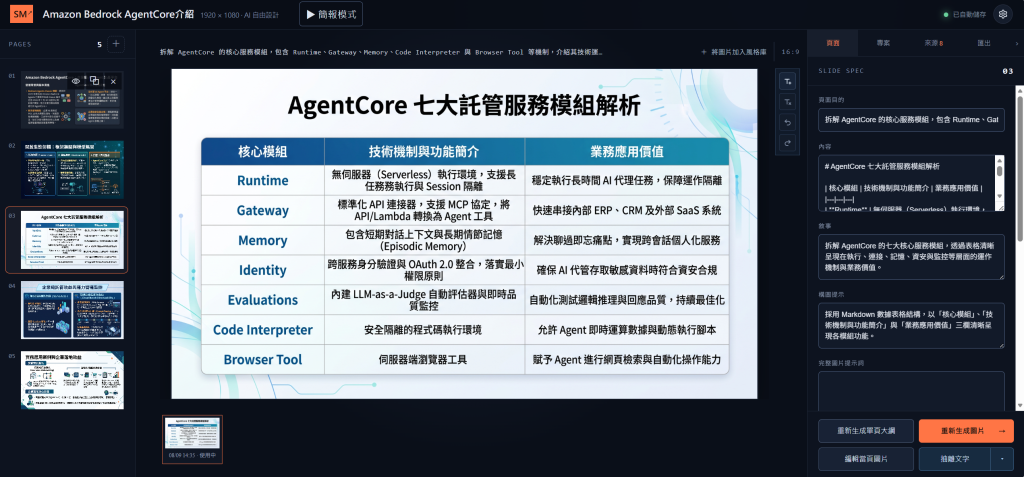Switch to the 專案 tab

[x=883, y=43]
